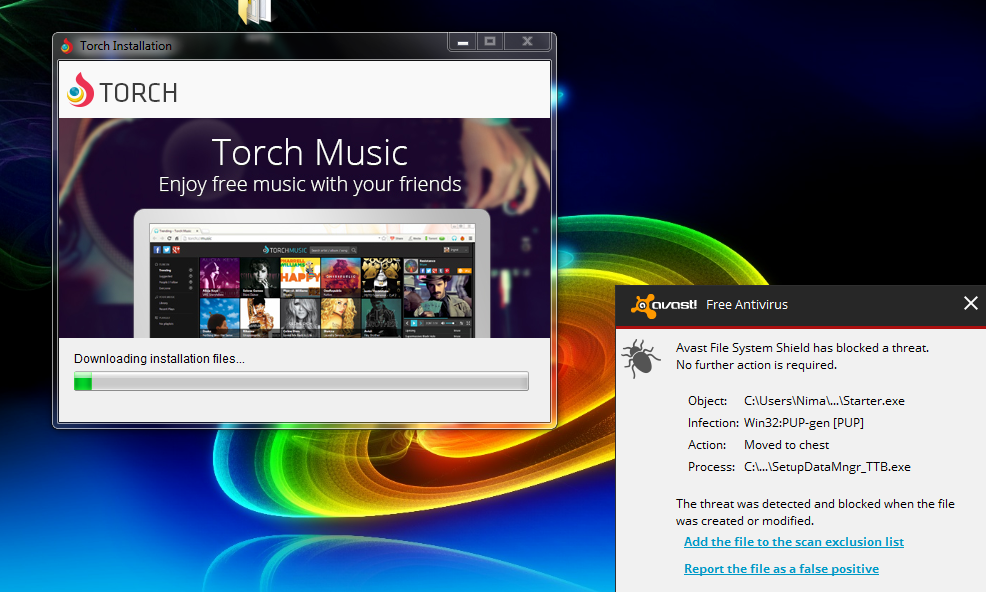Click the Object path 'Starter.exe' text

pyautogui.click(x=824, y=401)
